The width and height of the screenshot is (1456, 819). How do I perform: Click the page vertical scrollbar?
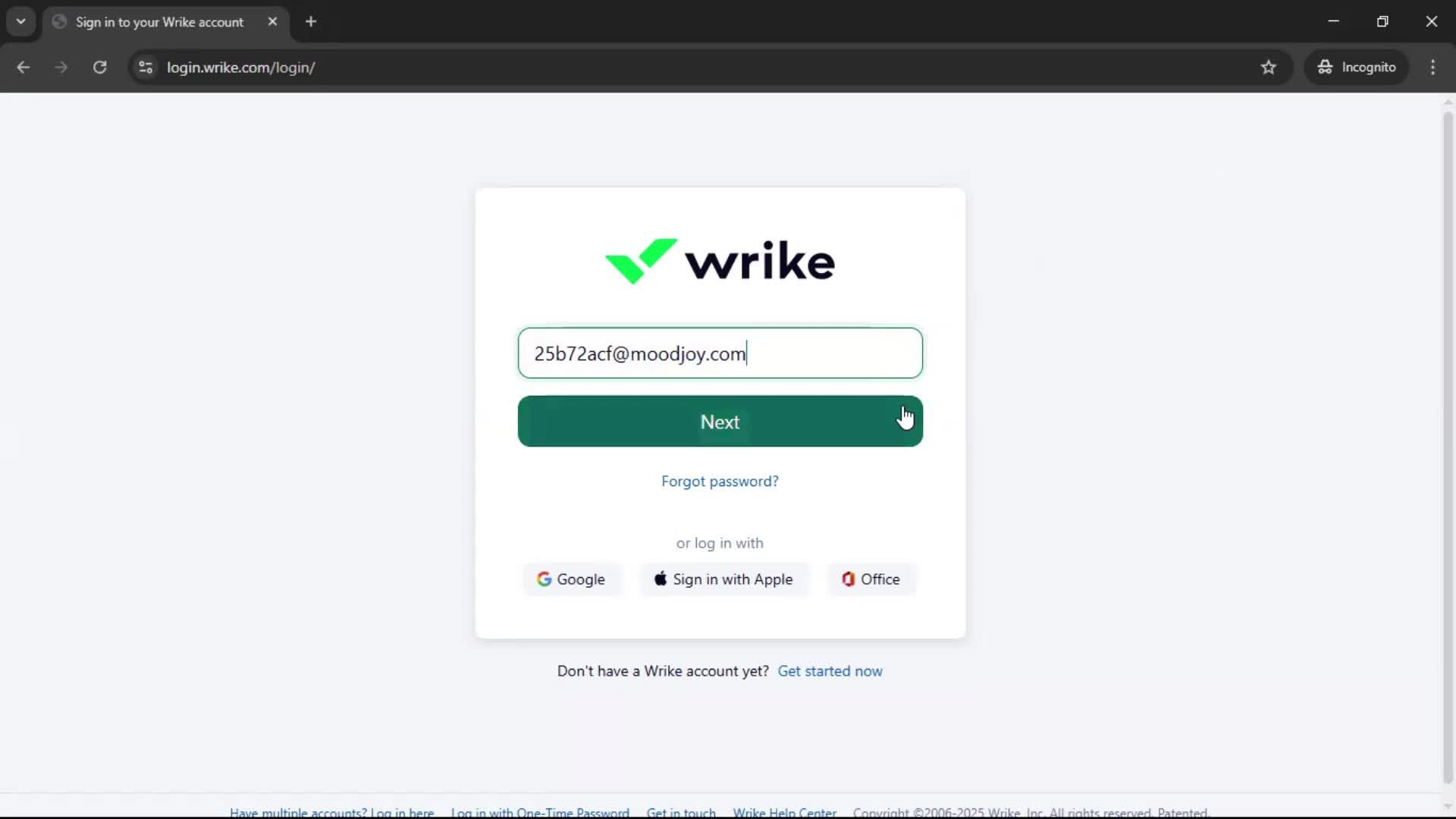point(1448,447)
